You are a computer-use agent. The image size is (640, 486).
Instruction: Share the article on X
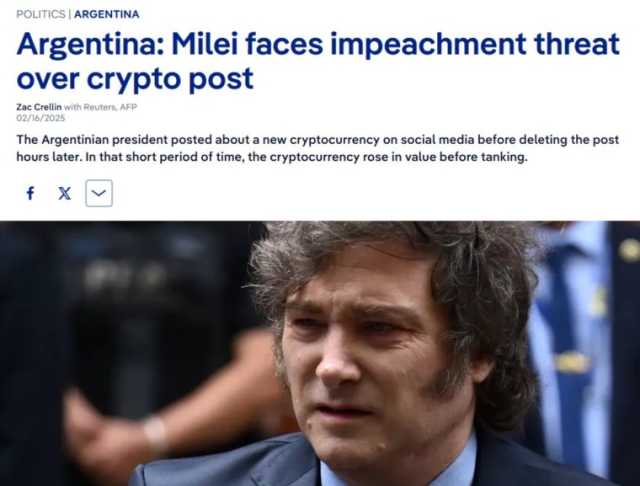64,193
